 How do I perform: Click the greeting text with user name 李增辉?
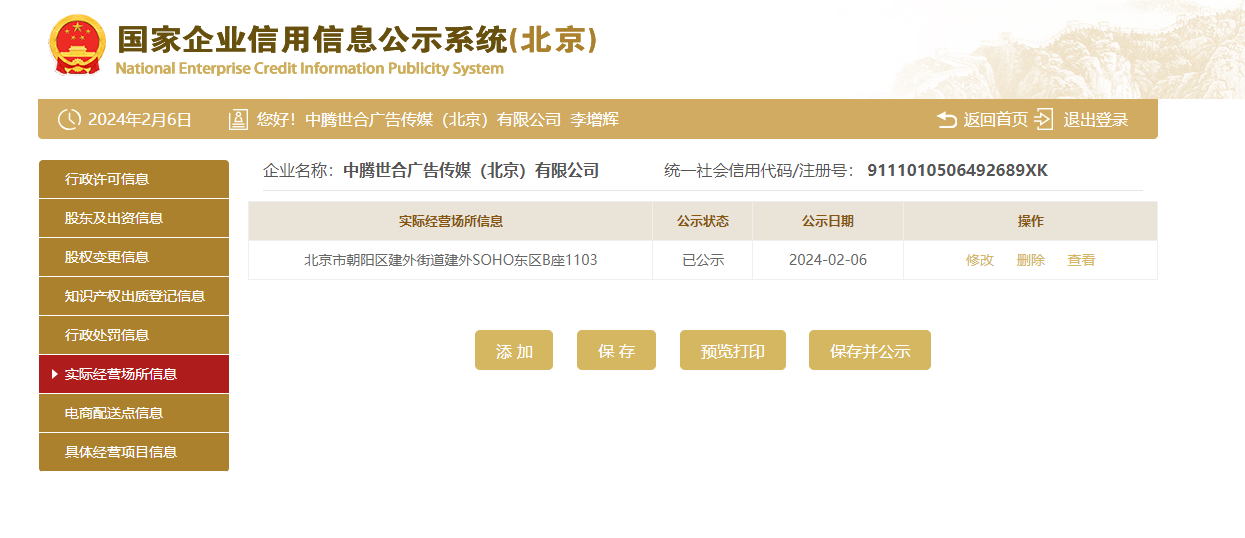pos(438,120)
